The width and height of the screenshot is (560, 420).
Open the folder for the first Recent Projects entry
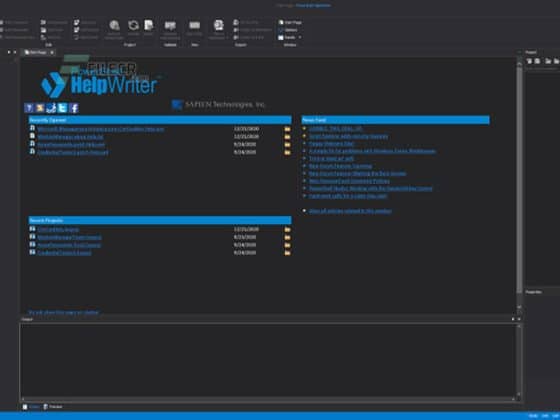coord(287,229)
